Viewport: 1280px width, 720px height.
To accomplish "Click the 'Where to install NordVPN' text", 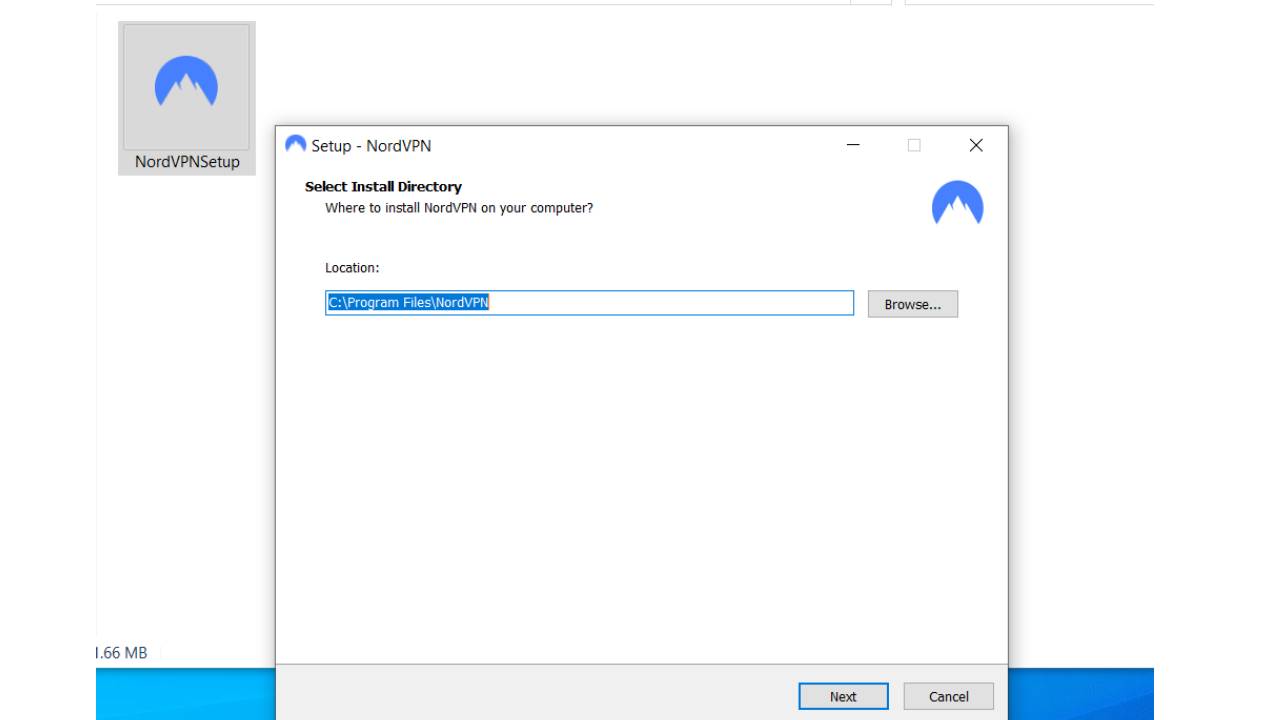I will tap(459, 208).
